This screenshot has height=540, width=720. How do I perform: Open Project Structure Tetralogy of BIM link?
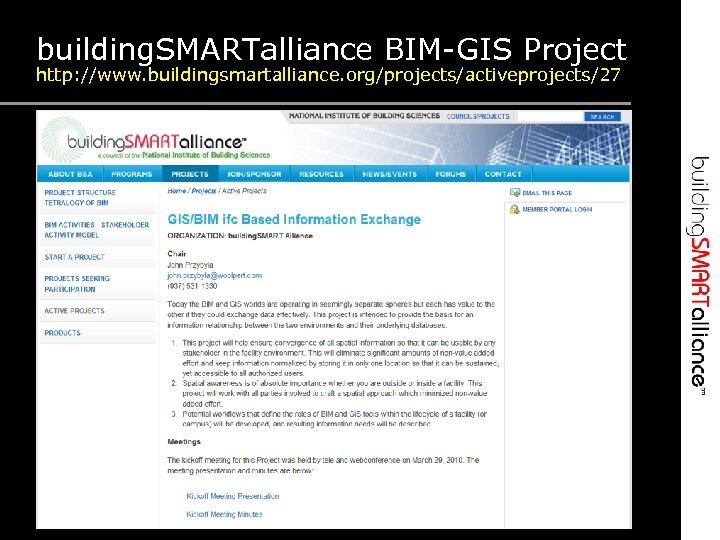[80, 197]
